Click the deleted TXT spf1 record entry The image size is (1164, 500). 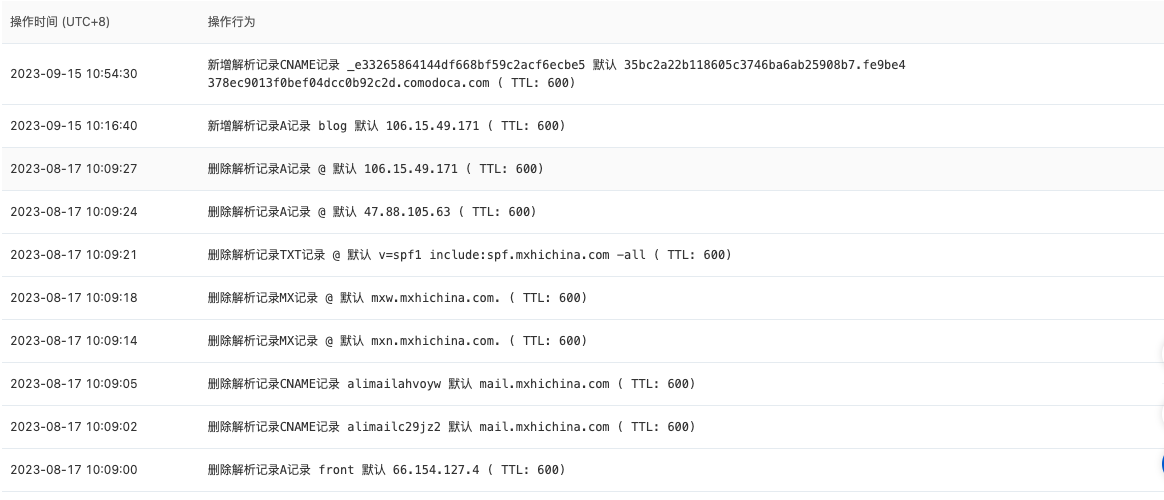[469, 255]
